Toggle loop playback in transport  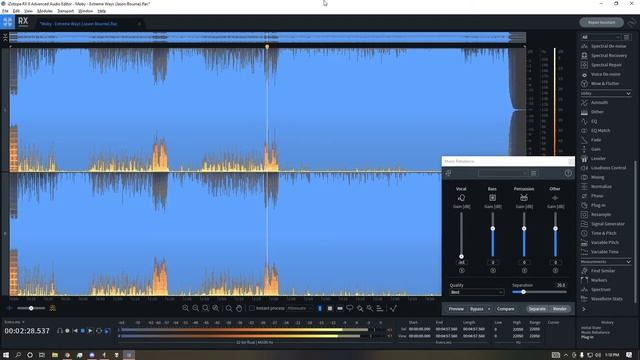pos(99,331)
